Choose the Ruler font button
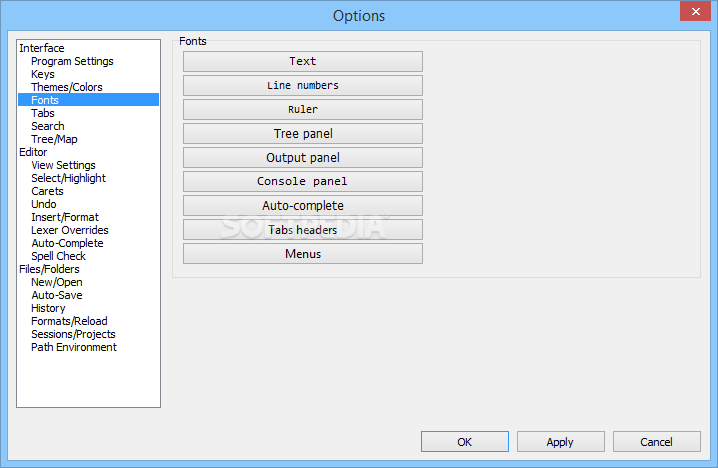This screenshot has height=468, width=718. 302,110
